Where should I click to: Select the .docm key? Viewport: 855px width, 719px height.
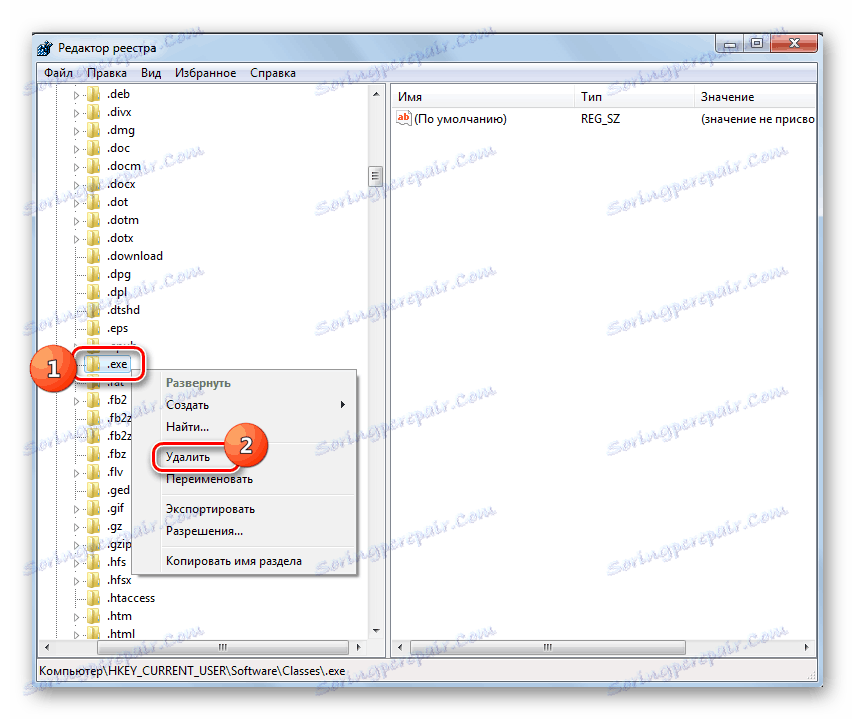(124, 166)
